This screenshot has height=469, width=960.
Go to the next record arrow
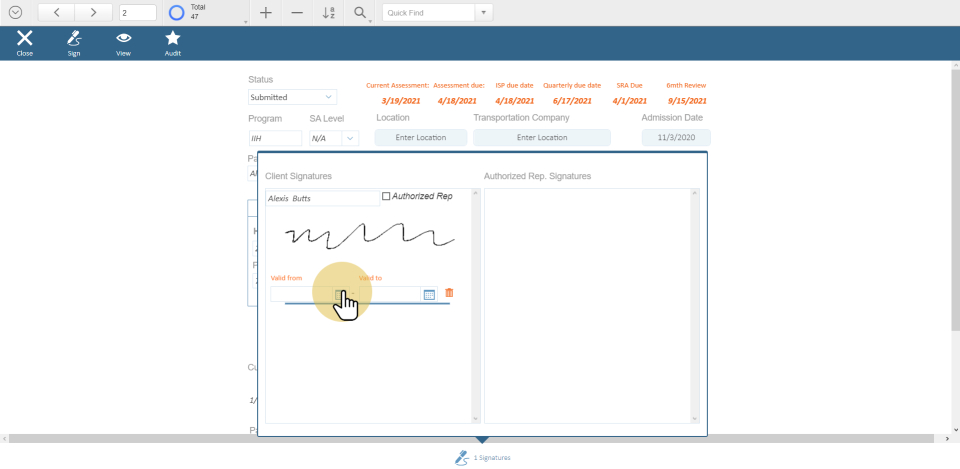click(x=93, y=13)
